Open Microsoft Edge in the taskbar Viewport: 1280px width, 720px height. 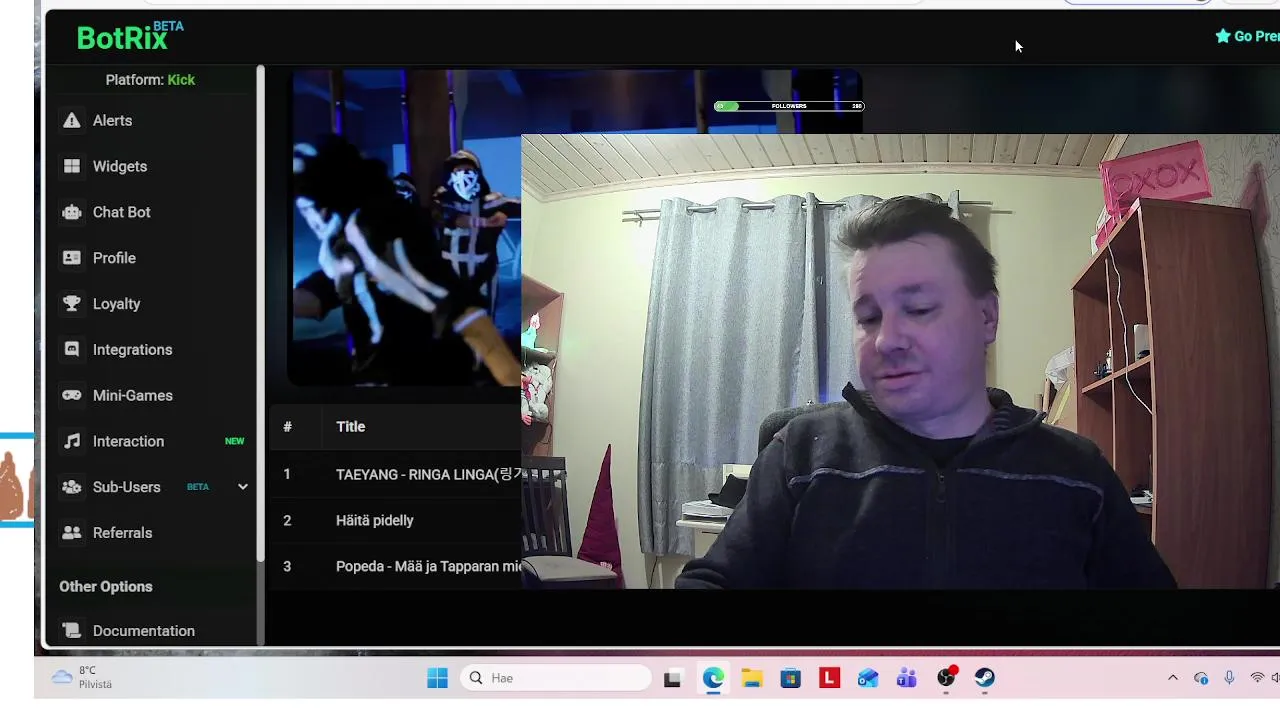(x=713, y=678)
